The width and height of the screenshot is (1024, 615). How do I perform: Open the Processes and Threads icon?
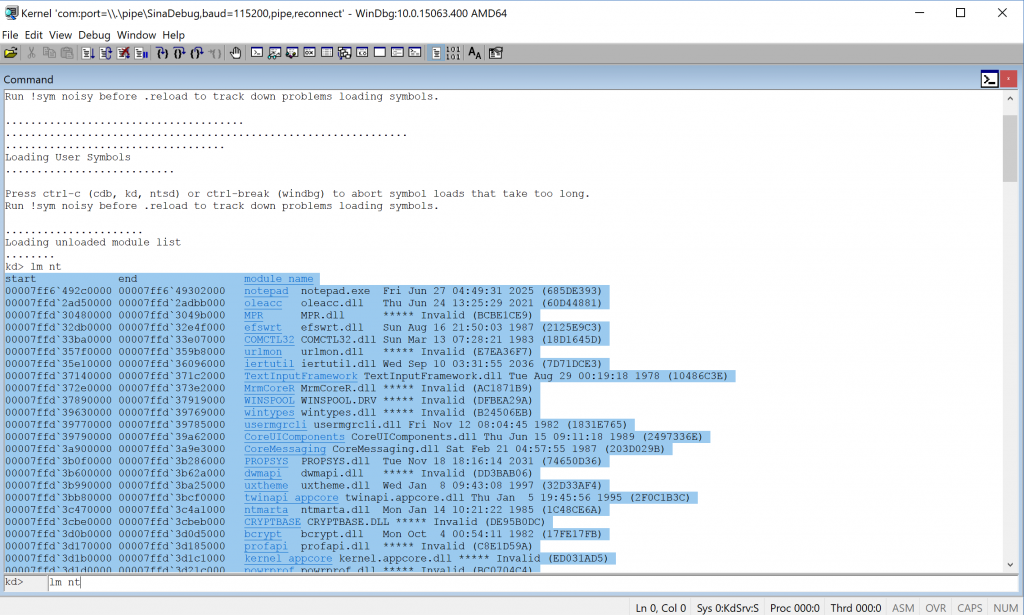[x=397, y=54]
